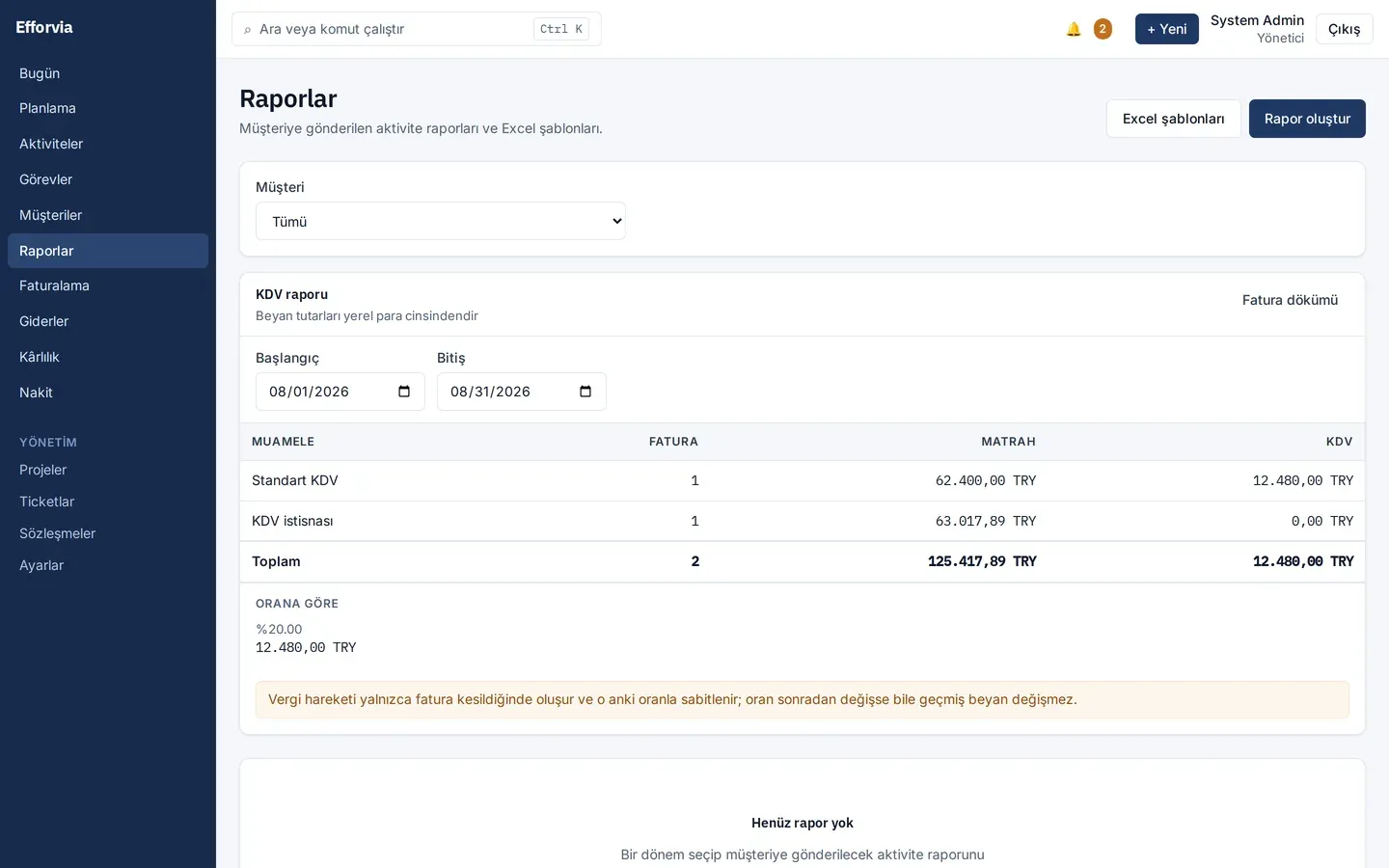Open Fatura dökümü link
The height and width of the screenshot is (868, 1389).
click(1290, 300)
